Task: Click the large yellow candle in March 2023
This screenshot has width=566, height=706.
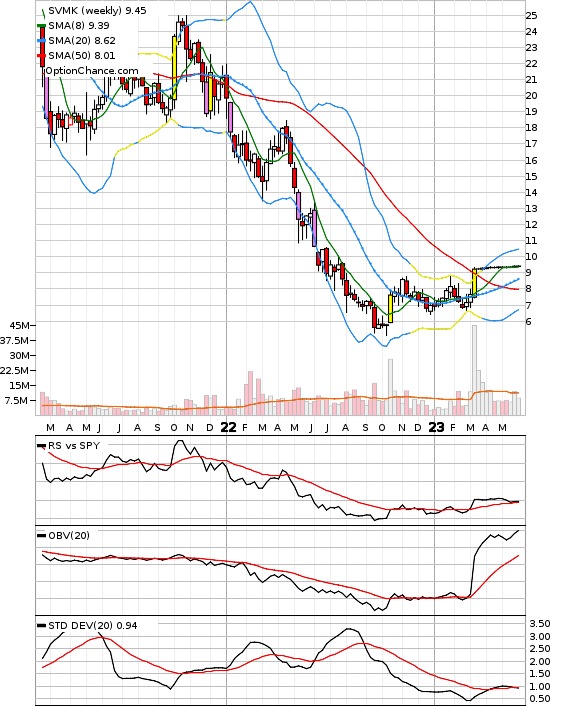Action: pyautogui.click(x=474, y=282)
